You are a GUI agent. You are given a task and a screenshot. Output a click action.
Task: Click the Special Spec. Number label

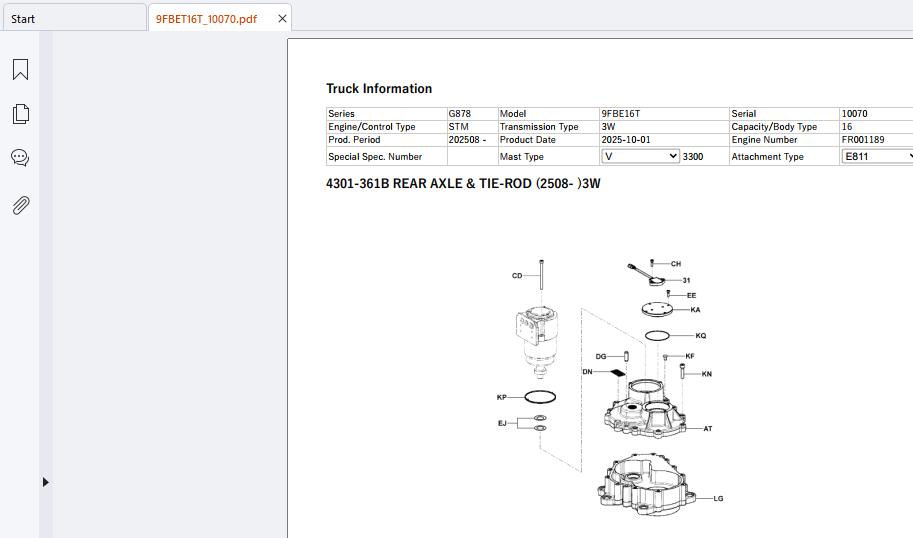pyautogui.click(x=375, y=157)
